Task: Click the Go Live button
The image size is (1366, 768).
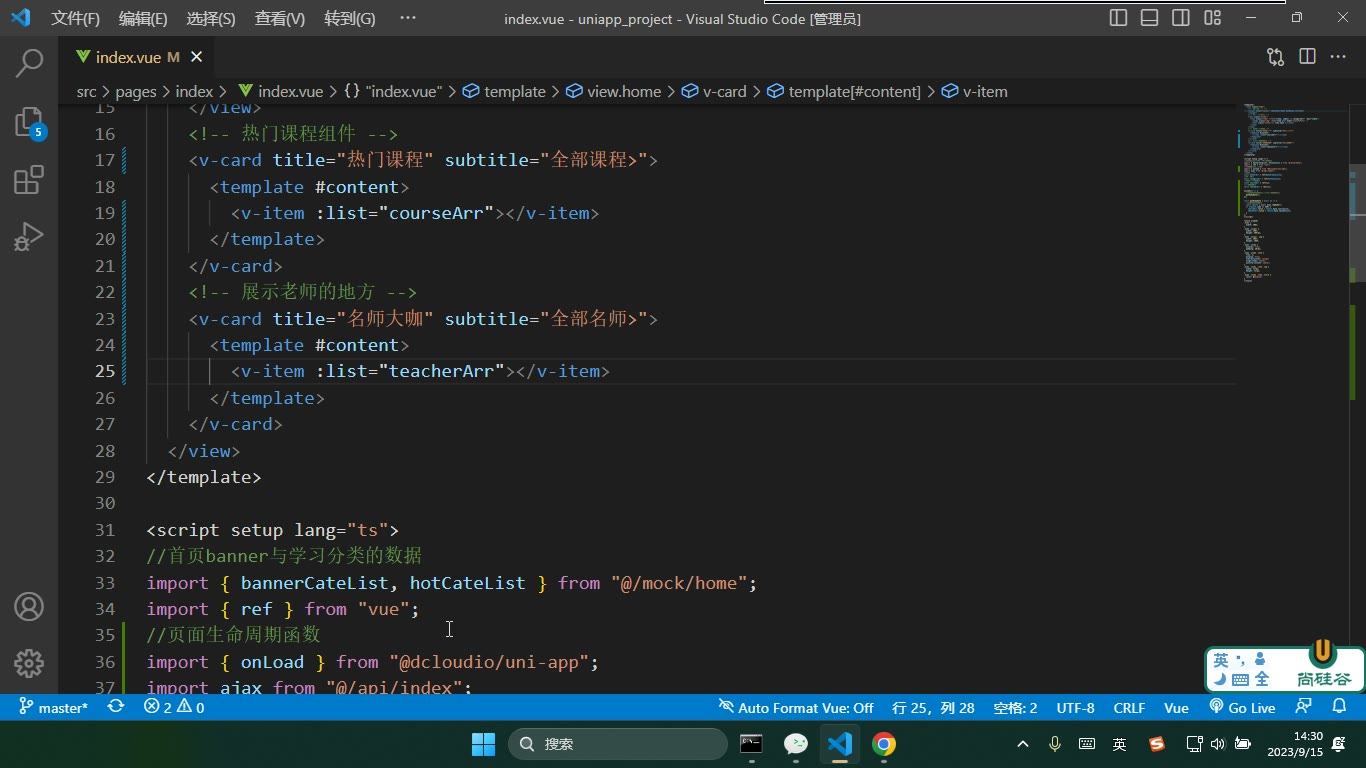Action: [x=1243, y=707]
